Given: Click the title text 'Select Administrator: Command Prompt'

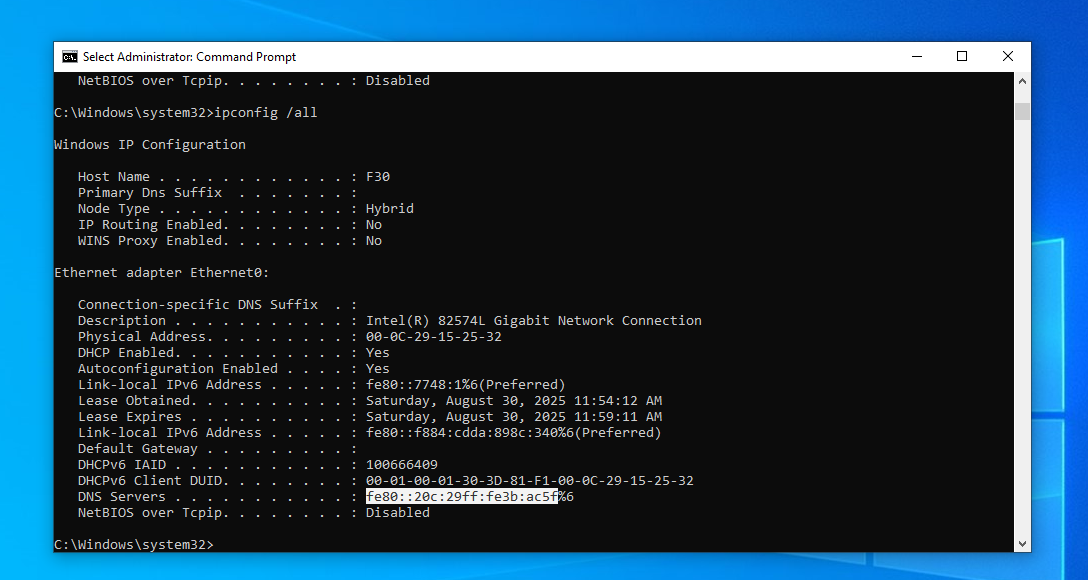Looking at the screenshot, I should coord(189,57).
